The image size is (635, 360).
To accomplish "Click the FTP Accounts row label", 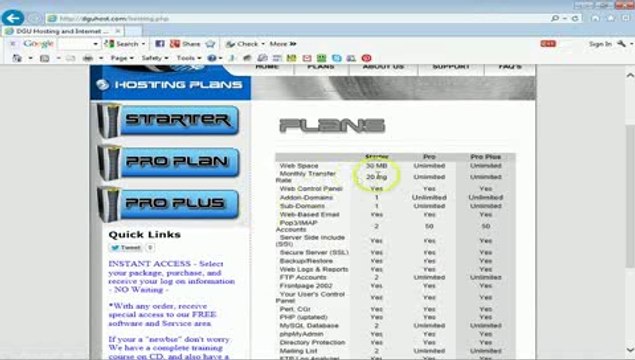I will (303, 277).
